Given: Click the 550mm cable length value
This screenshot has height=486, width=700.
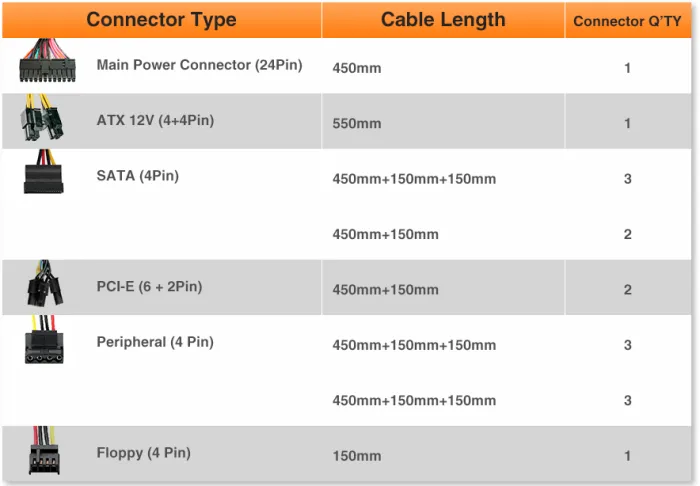Looking at the screenshot, I should [357, 124].
